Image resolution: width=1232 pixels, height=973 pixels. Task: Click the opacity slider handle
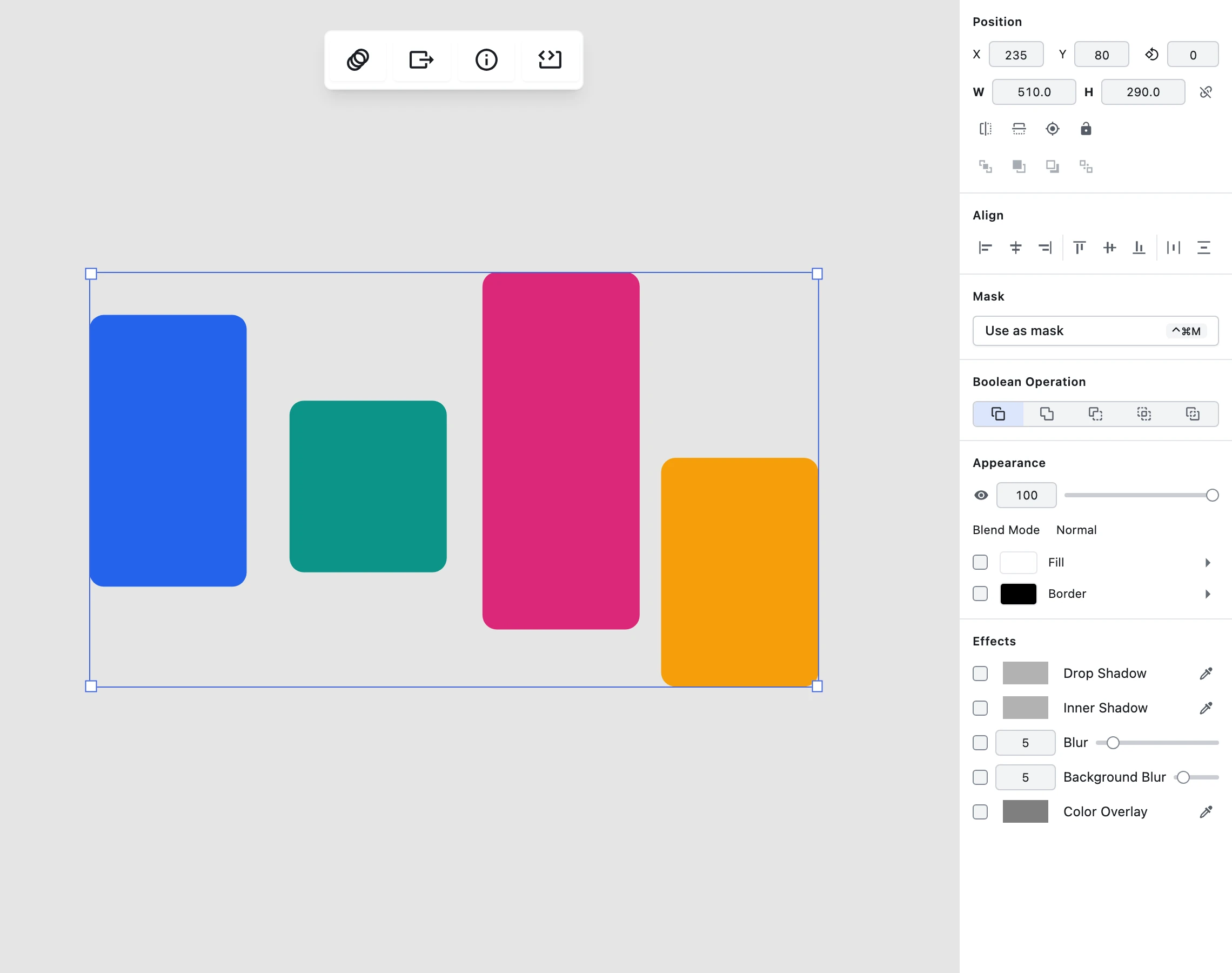[x=1212, y=496]
